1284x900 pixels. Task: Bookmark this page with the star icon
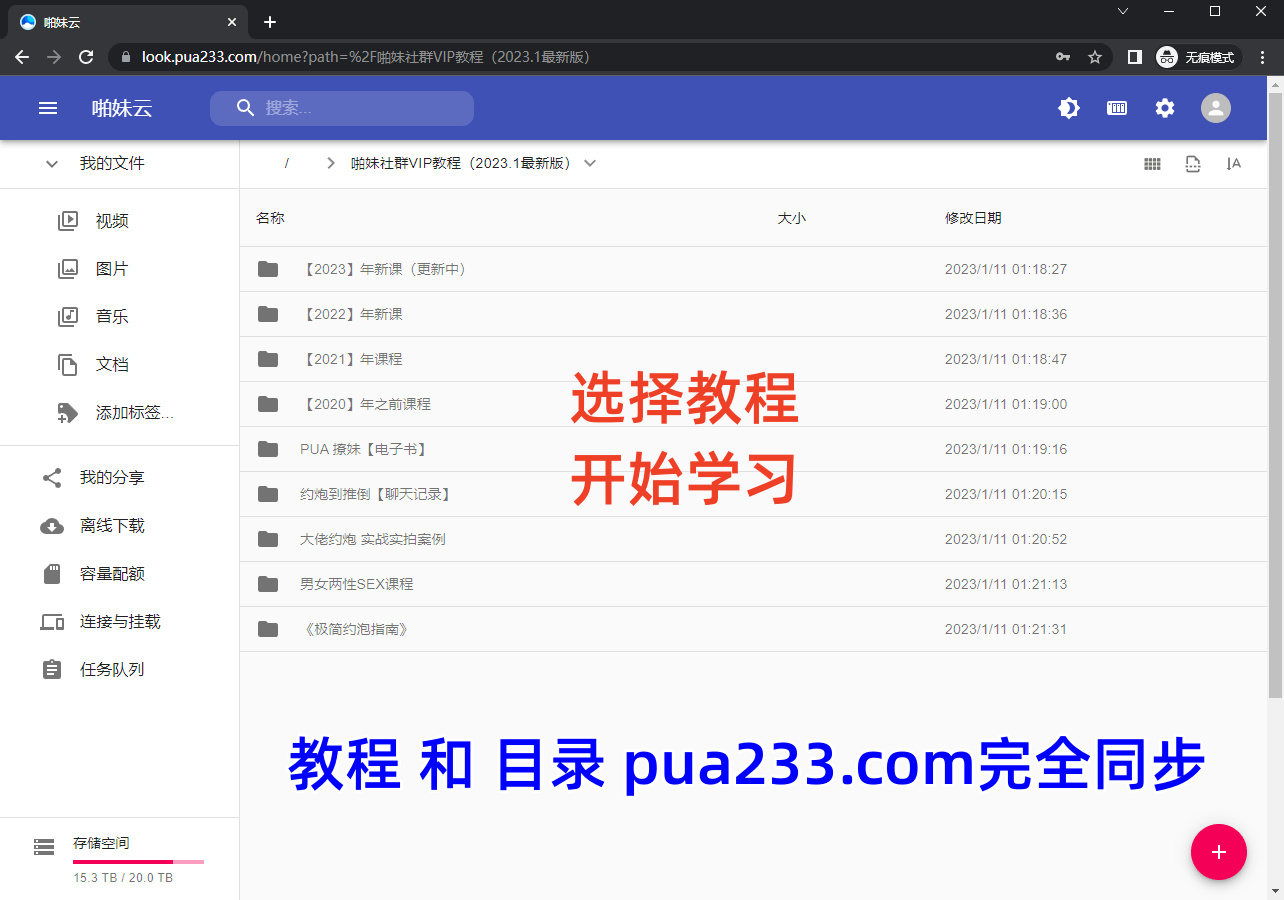point(1095,57)
